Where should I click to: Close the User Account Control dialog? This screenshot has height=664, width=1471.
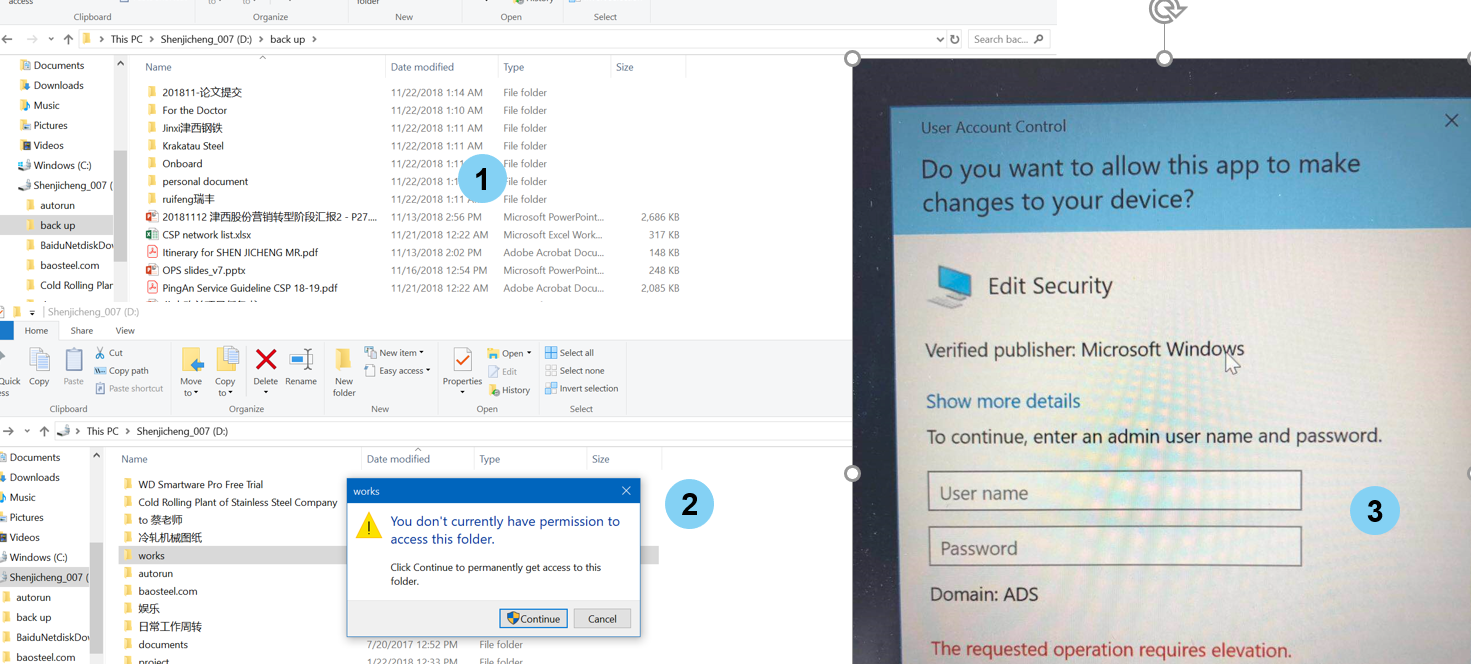[1451, 120]
